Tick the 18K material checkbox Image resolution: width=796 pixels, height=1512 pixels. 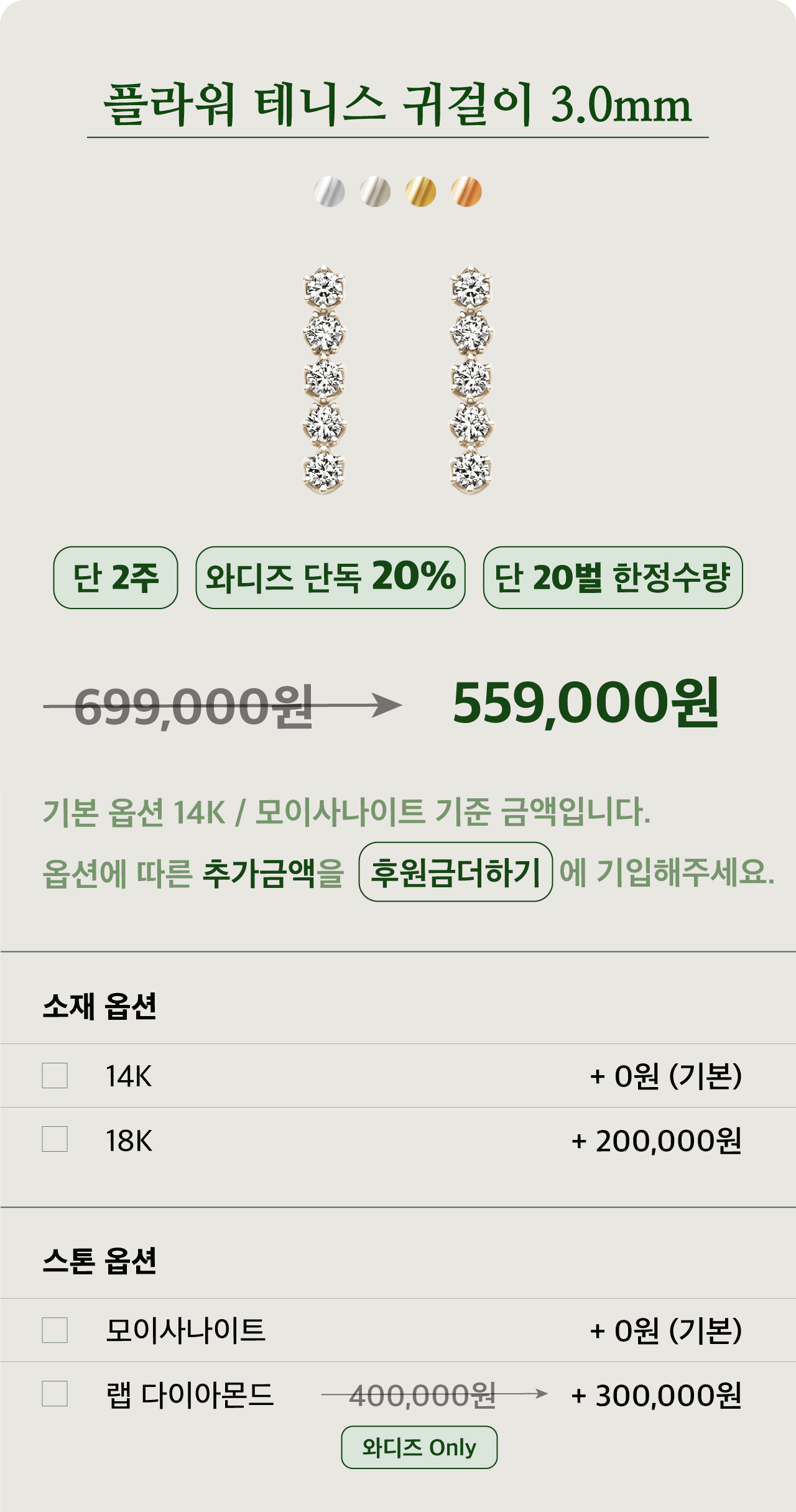pyautogui.click(x=55, y=1139)
